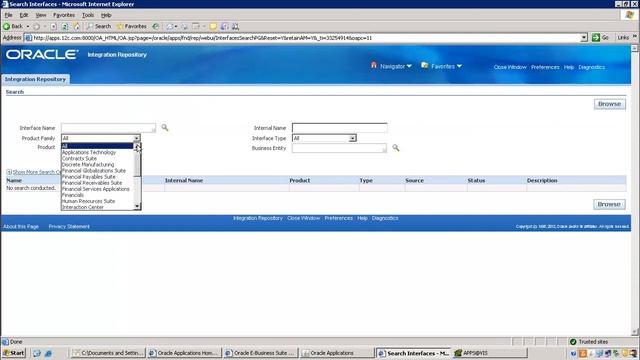
Task: Click the Interface Name search magnifier icon
Action: tap(164, 128)
